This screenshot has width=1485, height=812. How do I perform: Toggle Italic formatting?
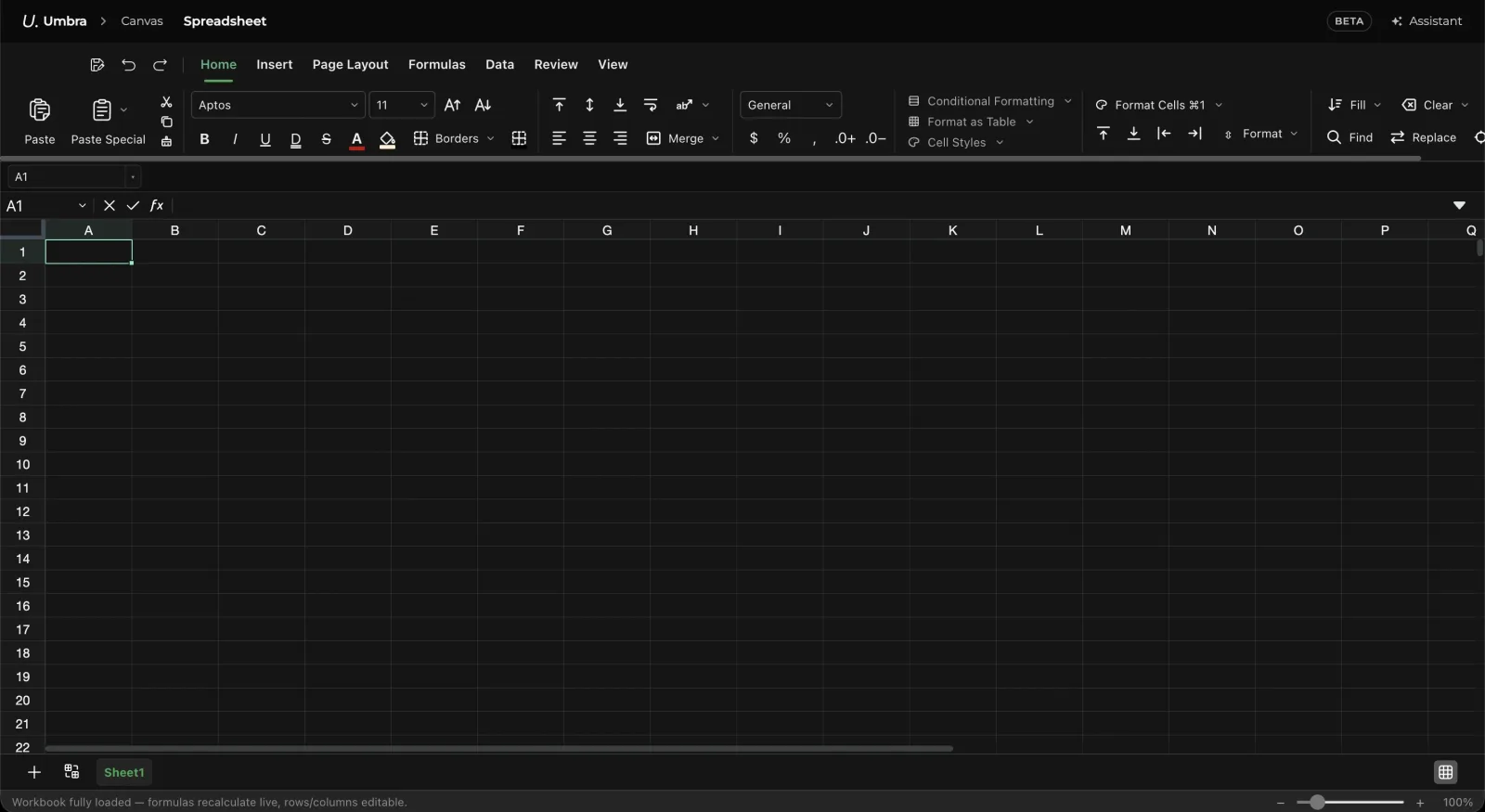click(x=235, y=139)
